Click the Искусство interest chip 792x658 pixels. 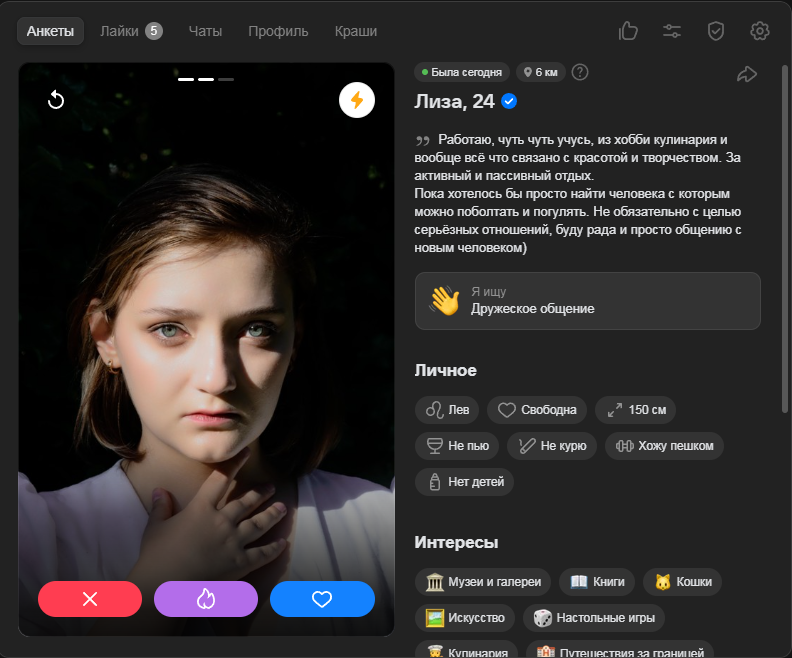click(465, 618)
